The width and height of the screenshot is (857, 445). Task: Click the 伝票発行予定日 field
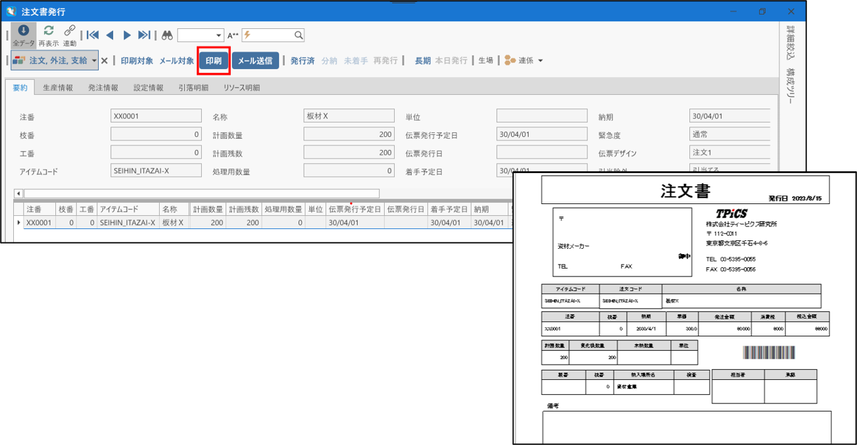(542, 134)
